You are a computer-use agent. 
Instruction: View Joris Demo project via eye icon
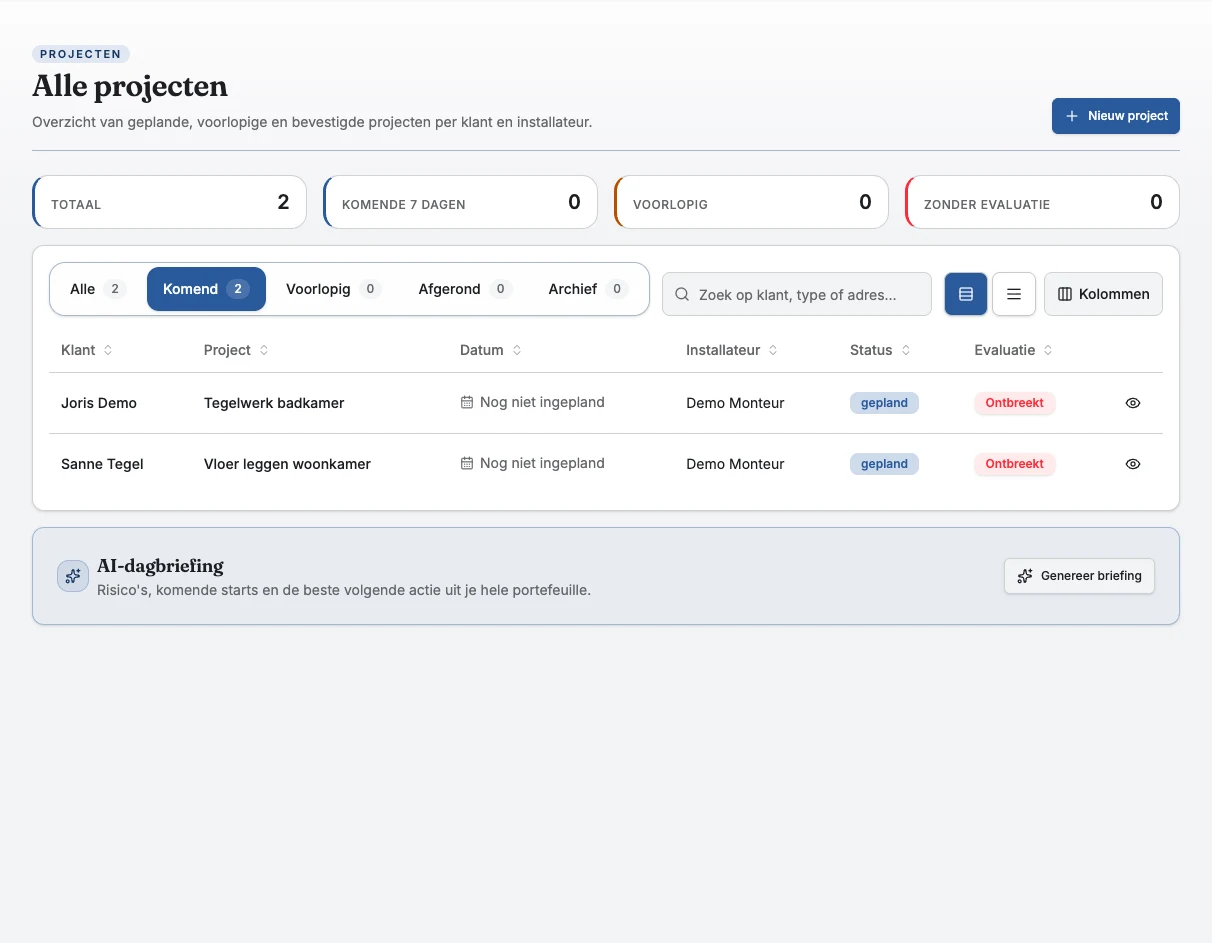pyautogui.click(x=1133, y=403)
